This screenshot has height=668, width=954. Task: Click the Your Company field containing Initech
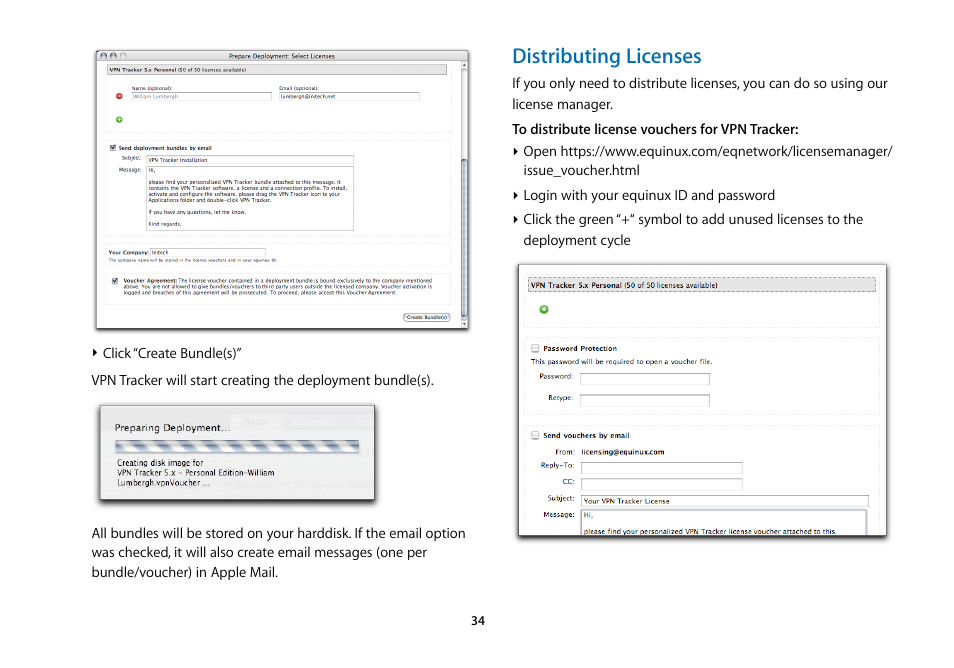click(207, 252)
